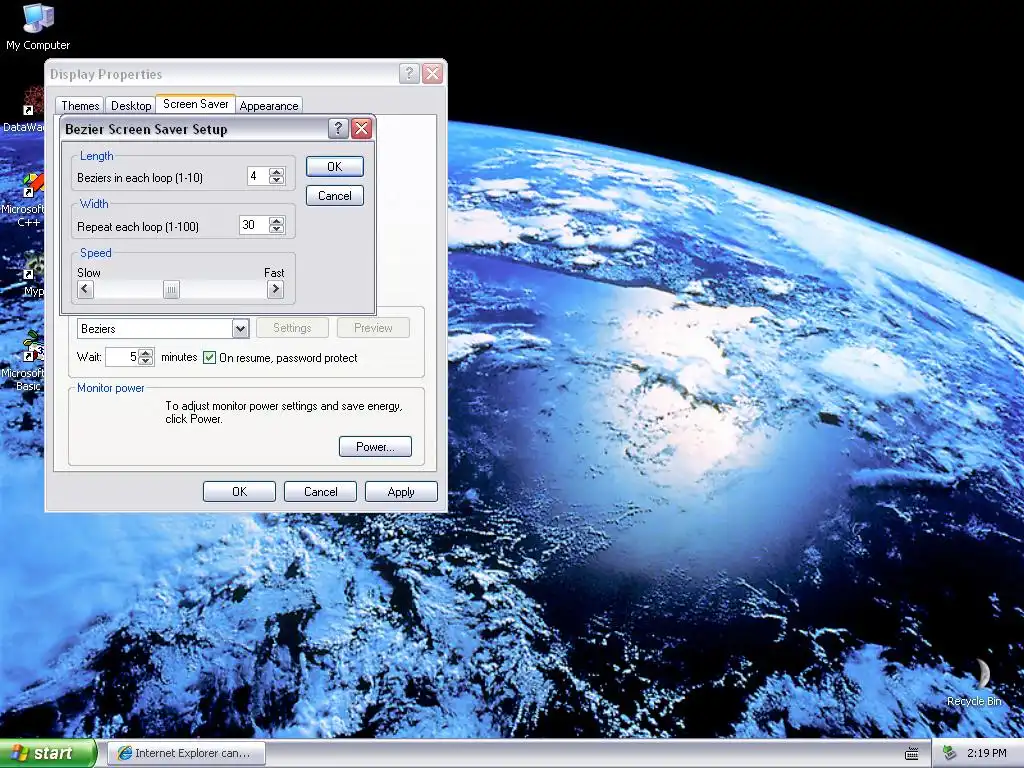Click the Beziers in each loop field

point(258,176)
